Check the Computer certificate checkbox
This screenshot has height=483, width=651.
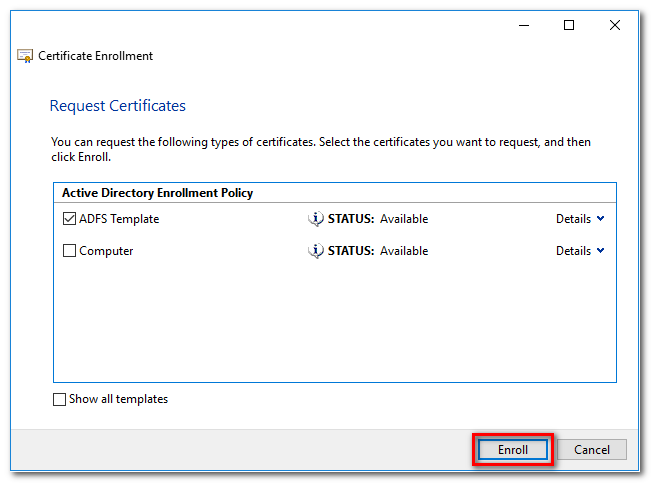[x=69, y=250]
